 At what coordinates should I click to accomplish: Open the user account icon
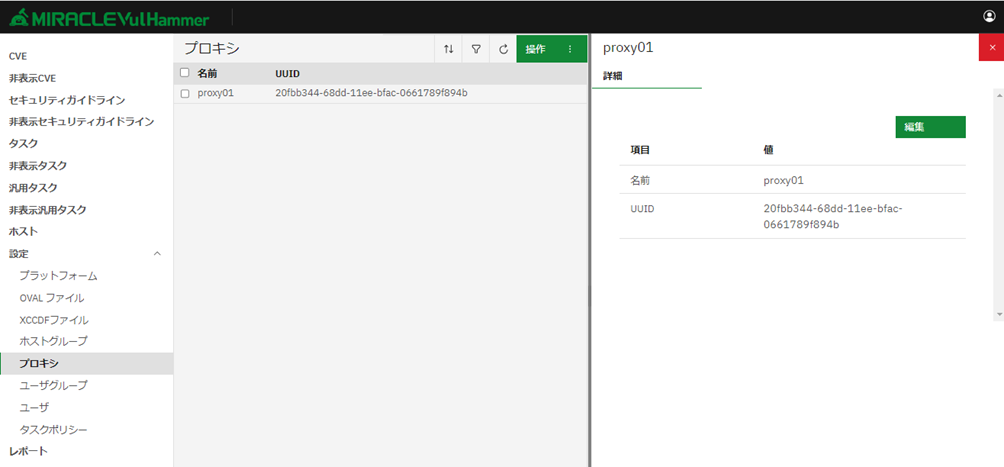[x=989, y=16]
